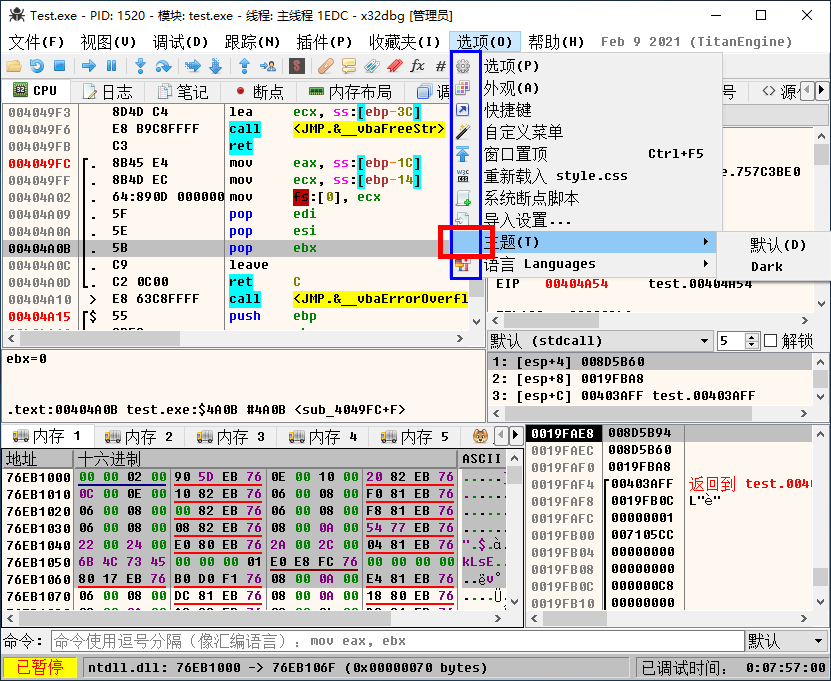Run the program with the right arrow icon

(89, 66)
